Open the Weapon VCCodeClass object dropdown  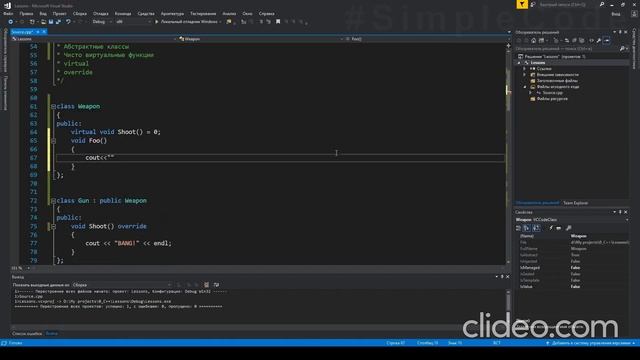tap(572, 220)
